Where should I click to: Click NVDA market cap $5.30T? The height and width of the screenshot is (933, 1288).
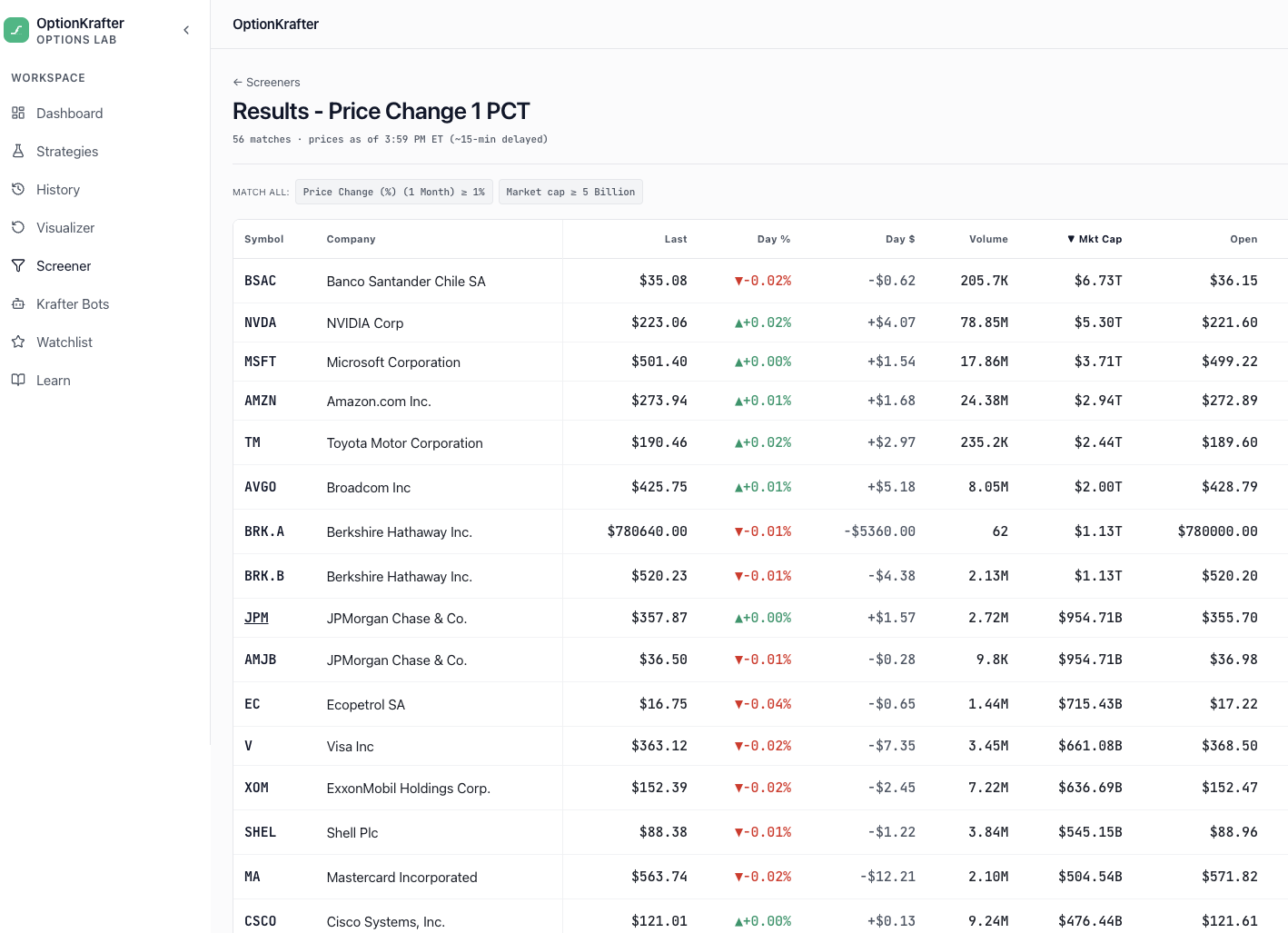(x=1098, y=323)
